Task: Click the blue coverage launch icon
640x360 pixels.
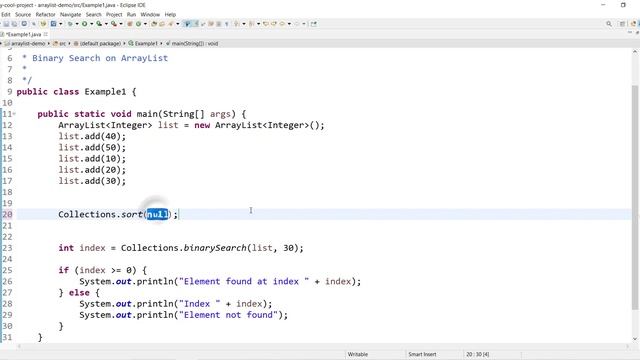Action: [x=53, y=24]
